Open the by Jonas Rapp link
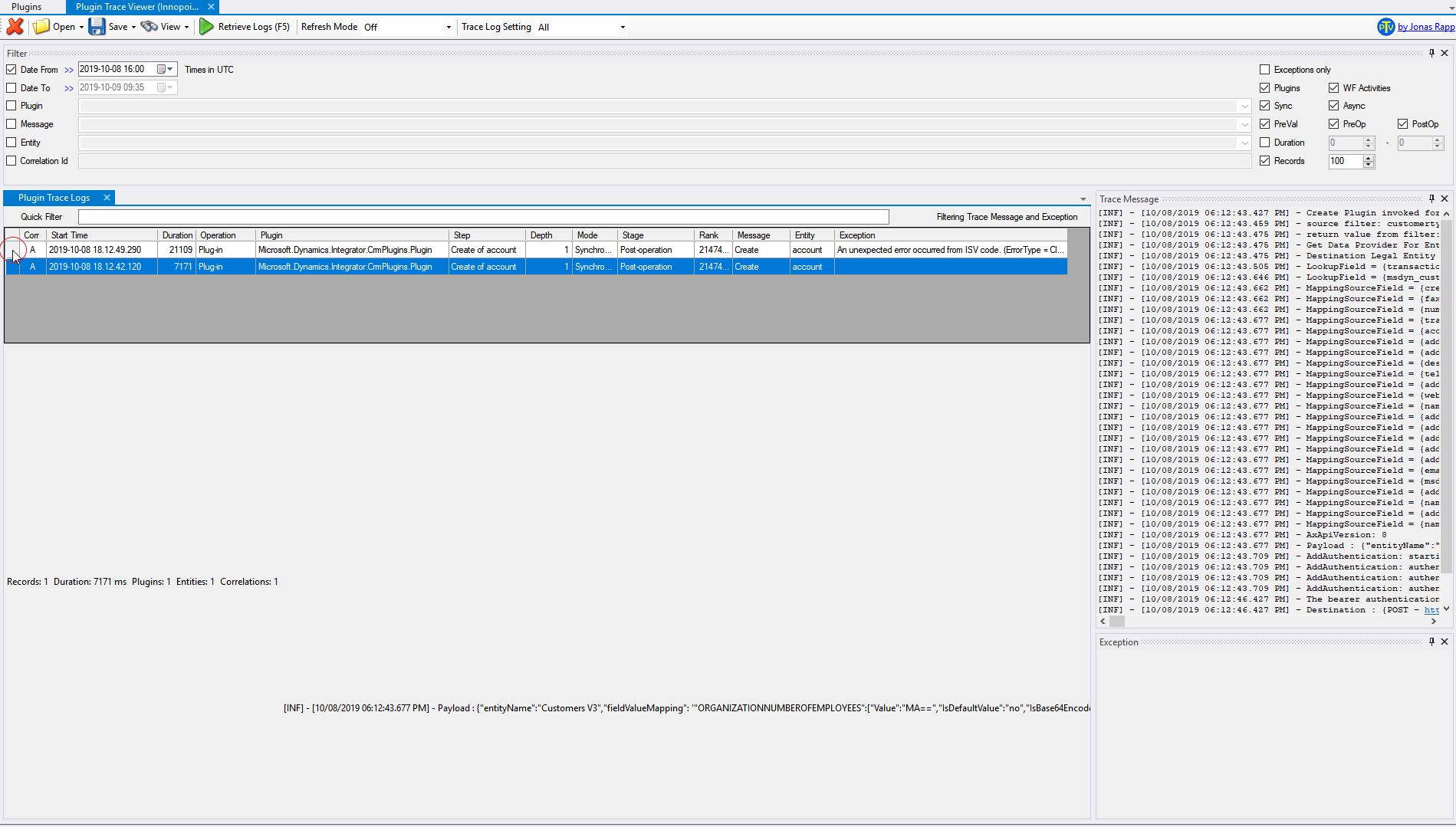The image size is (1456, 827). click(x=1425, y=26)
